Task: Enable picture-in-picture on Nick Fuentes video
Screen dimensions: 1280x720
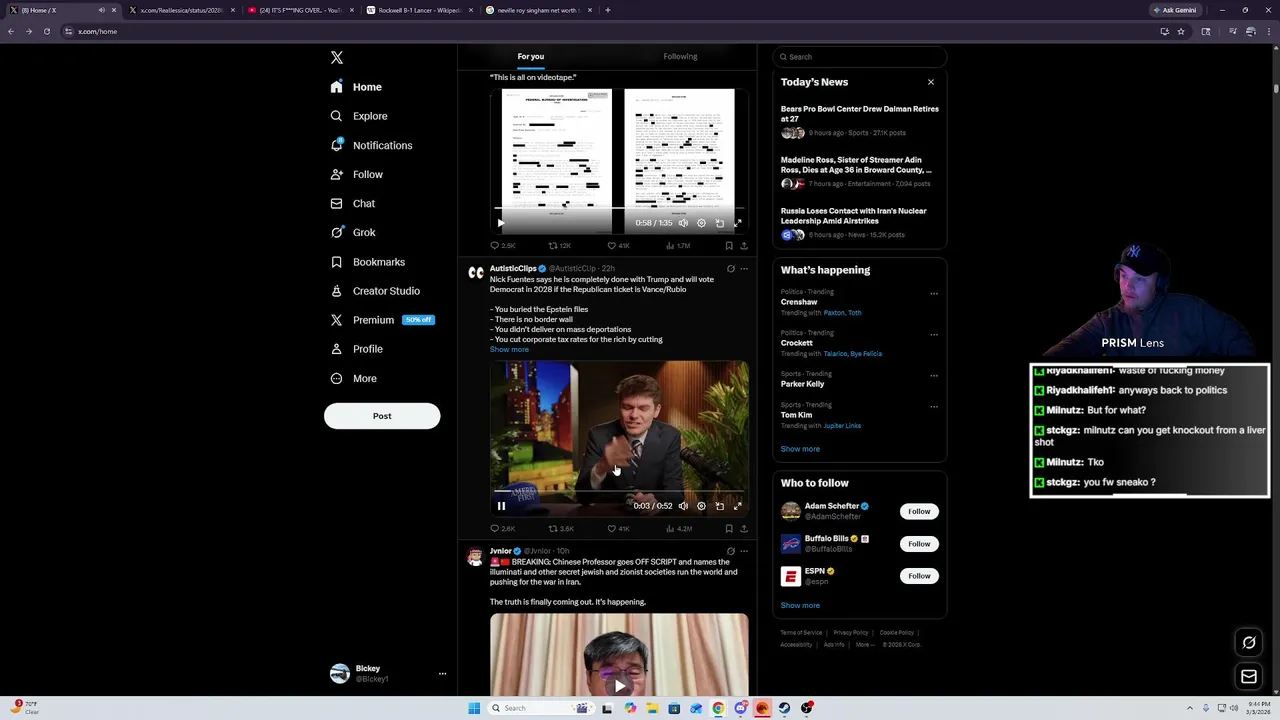Action: [x=720, y=506]
